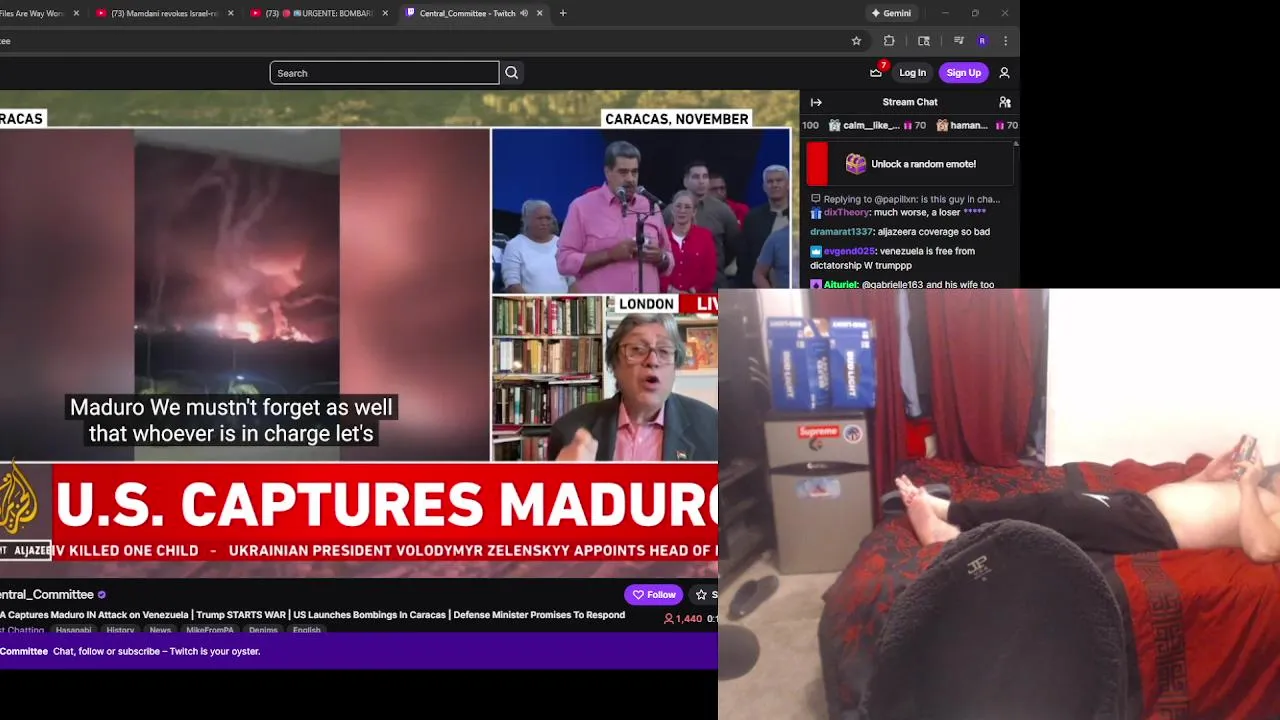
Task: Click the webcam overlay window
Action: click(999, 504)
